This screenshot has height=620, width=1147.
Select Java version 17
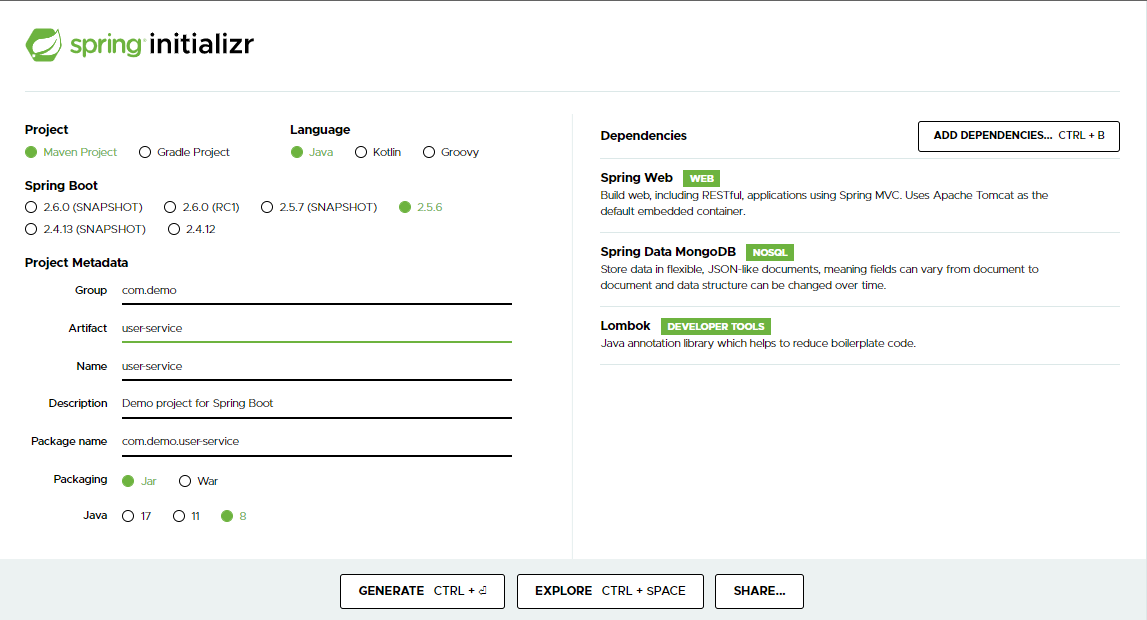(127, 516)
